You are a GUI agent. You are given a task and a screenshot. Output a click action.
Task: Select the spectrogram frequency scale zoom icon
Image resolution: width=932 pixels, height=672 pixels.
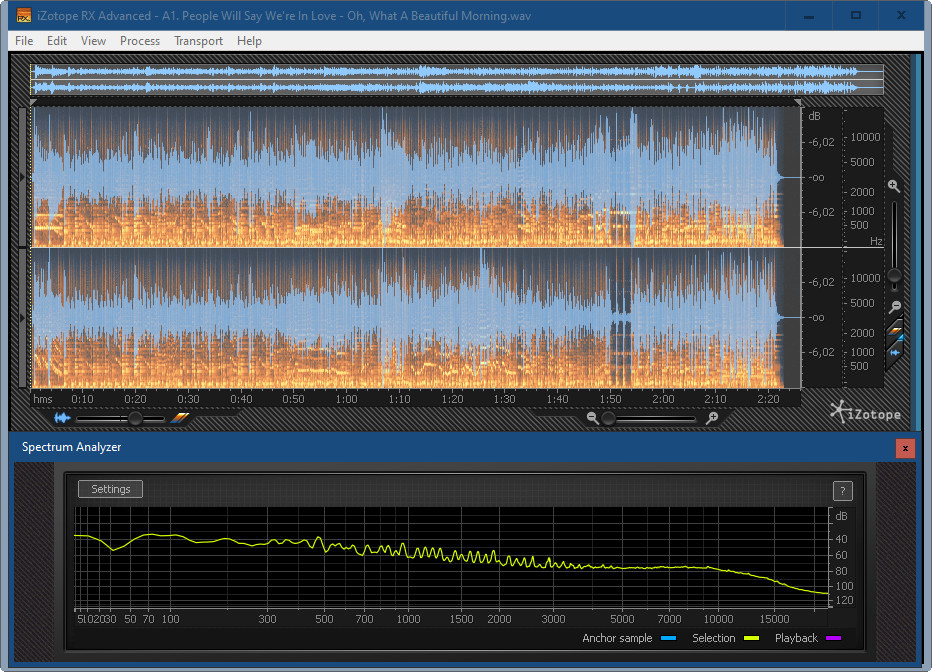tap(895, 330)
